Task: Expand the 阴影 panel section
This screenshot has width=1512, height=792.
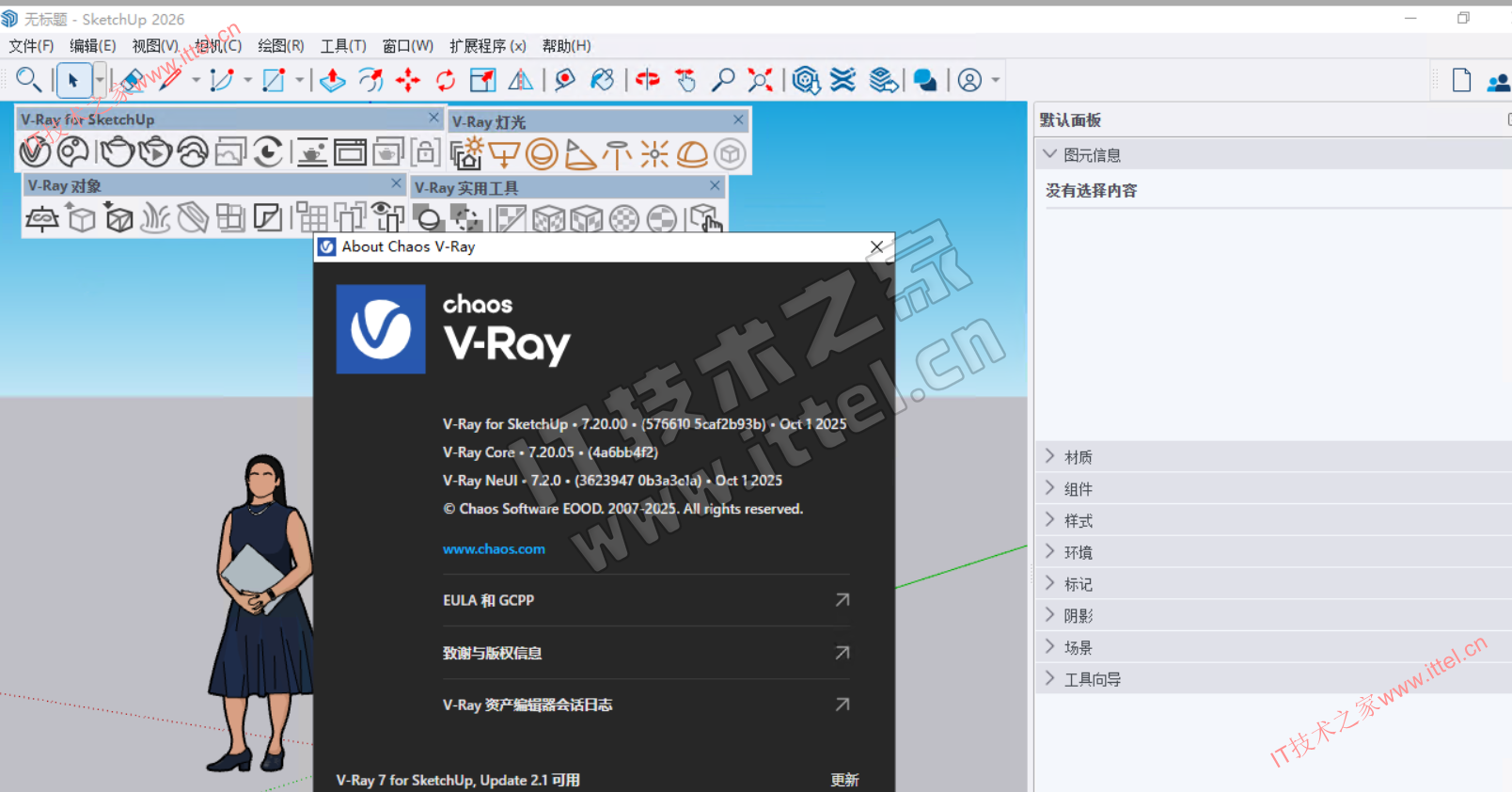Action: pos(1078,616)
